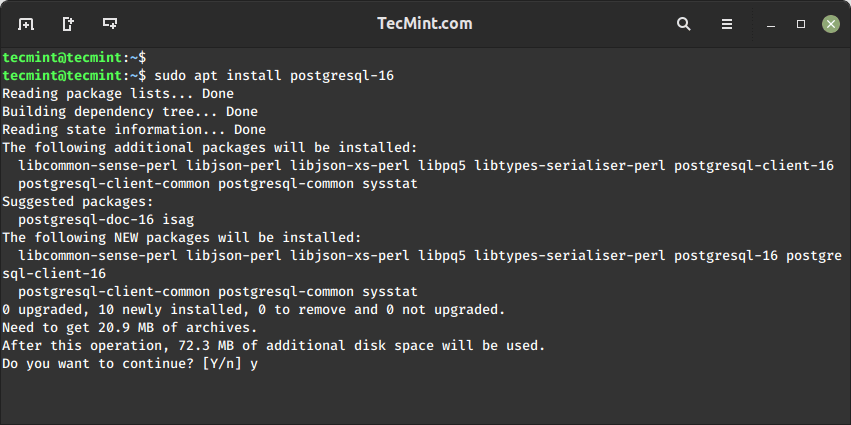Click the '72.3 MB of additional disk space' line
Screen dimensions: 851x425
coord(273,346)
